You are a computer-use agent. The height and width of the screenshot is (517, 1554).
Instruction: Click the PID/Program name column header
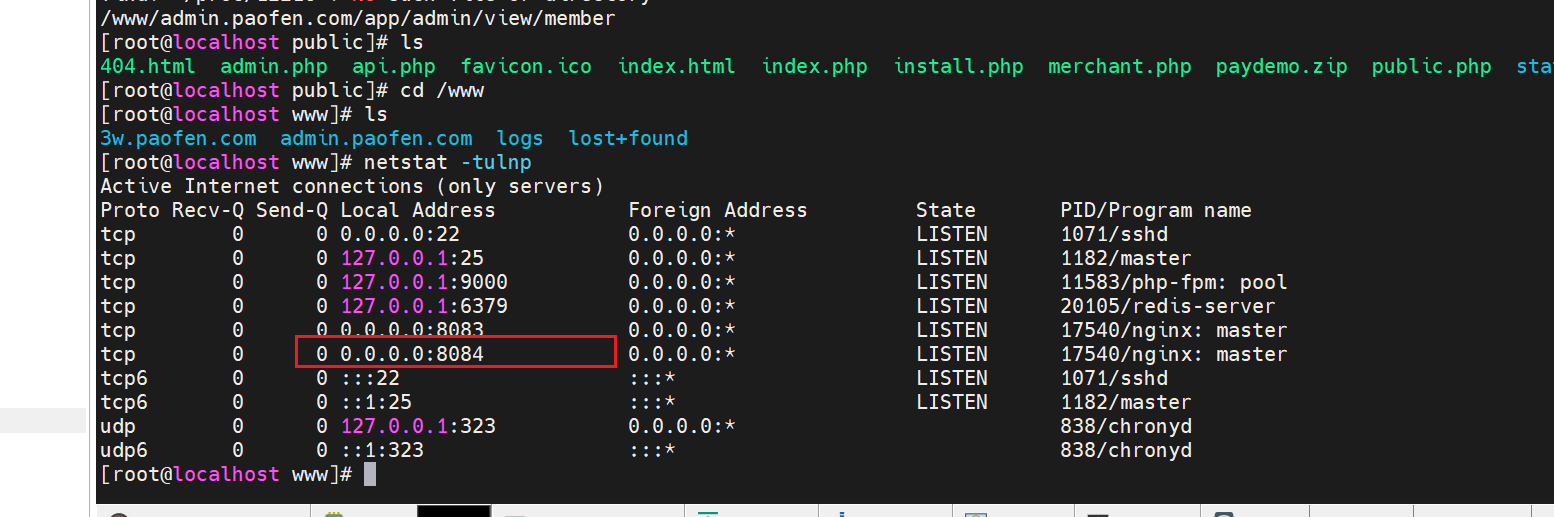pyautogui.click(x=1155, y=210)
